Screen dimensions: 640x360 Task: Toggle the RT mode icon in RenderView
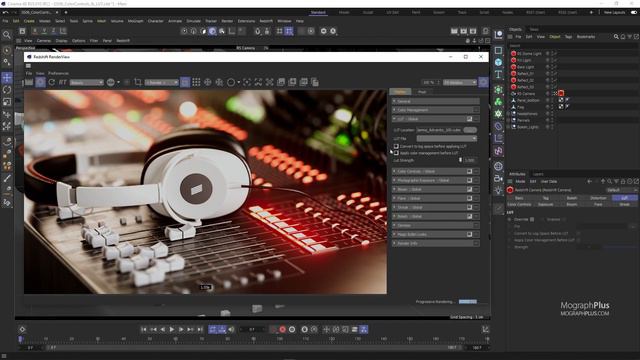click(62, 82)
